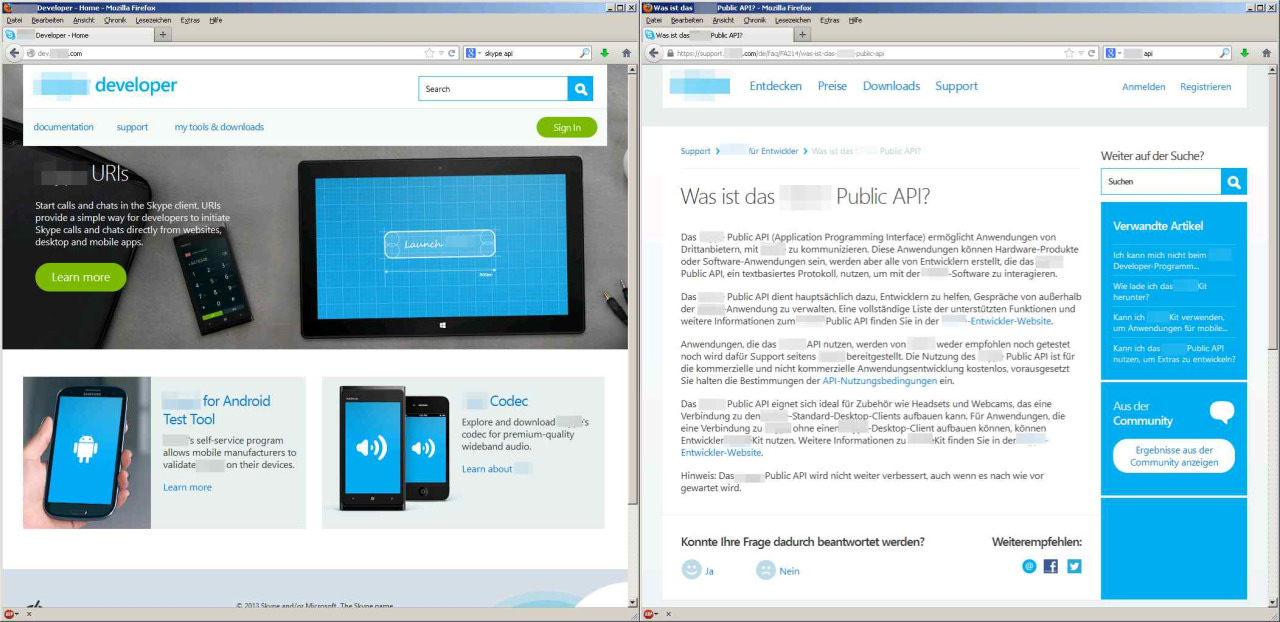
Task: Open new tab in left Firefox window
Action: coord(163,35)
